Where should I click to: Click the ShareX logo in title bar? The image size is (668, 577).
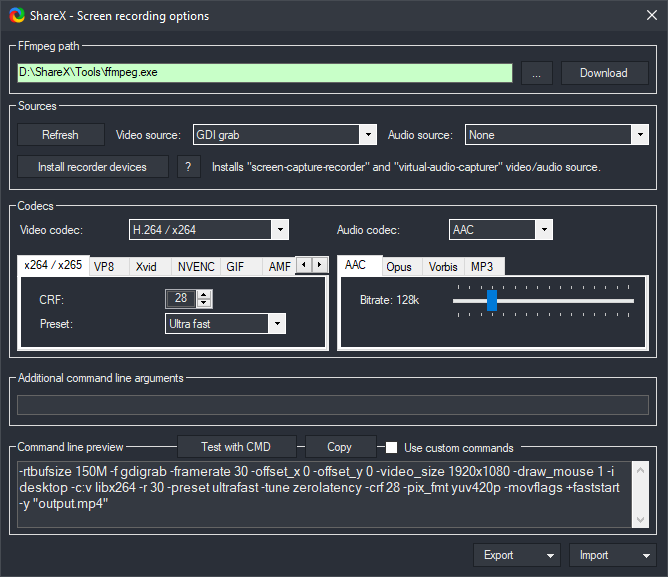coord(18,16)
